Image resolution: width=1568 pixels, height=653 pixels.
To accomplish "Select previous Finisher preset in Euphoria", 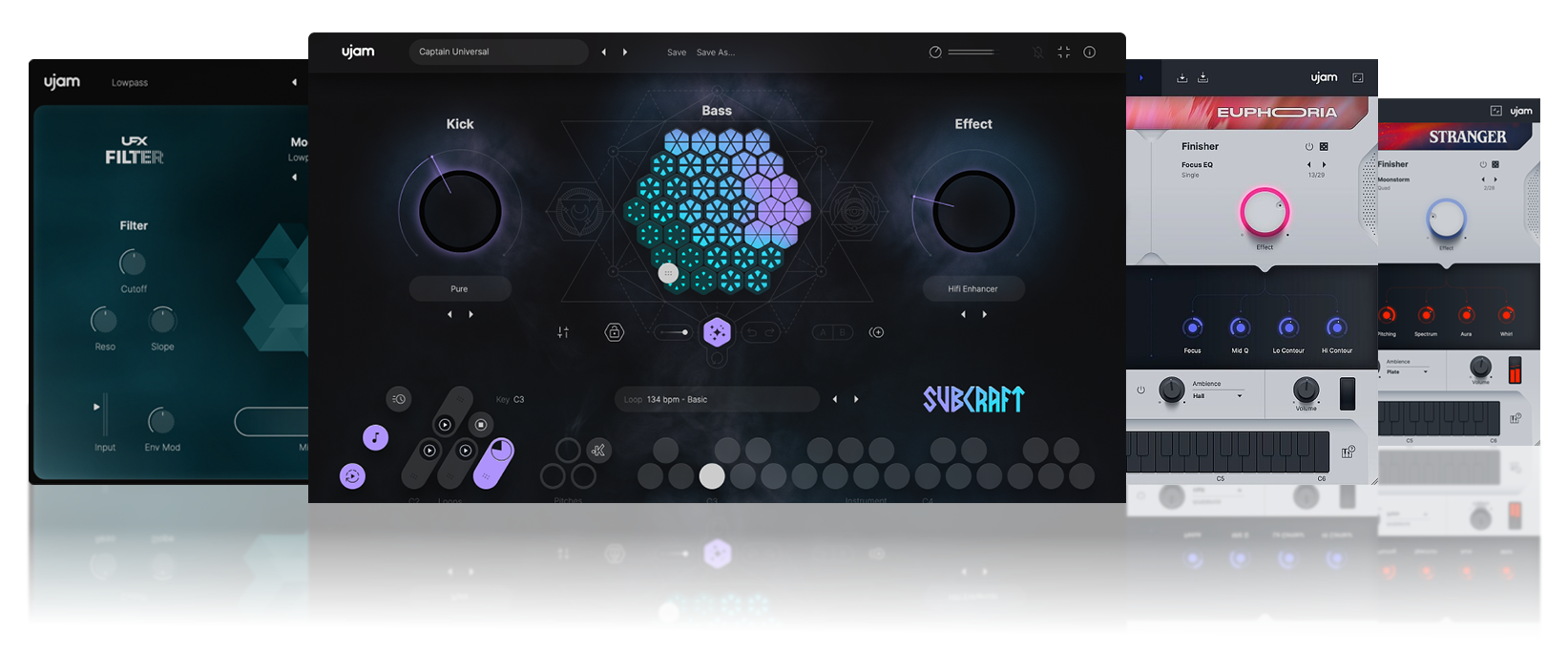I will (x=1308, y=165).
